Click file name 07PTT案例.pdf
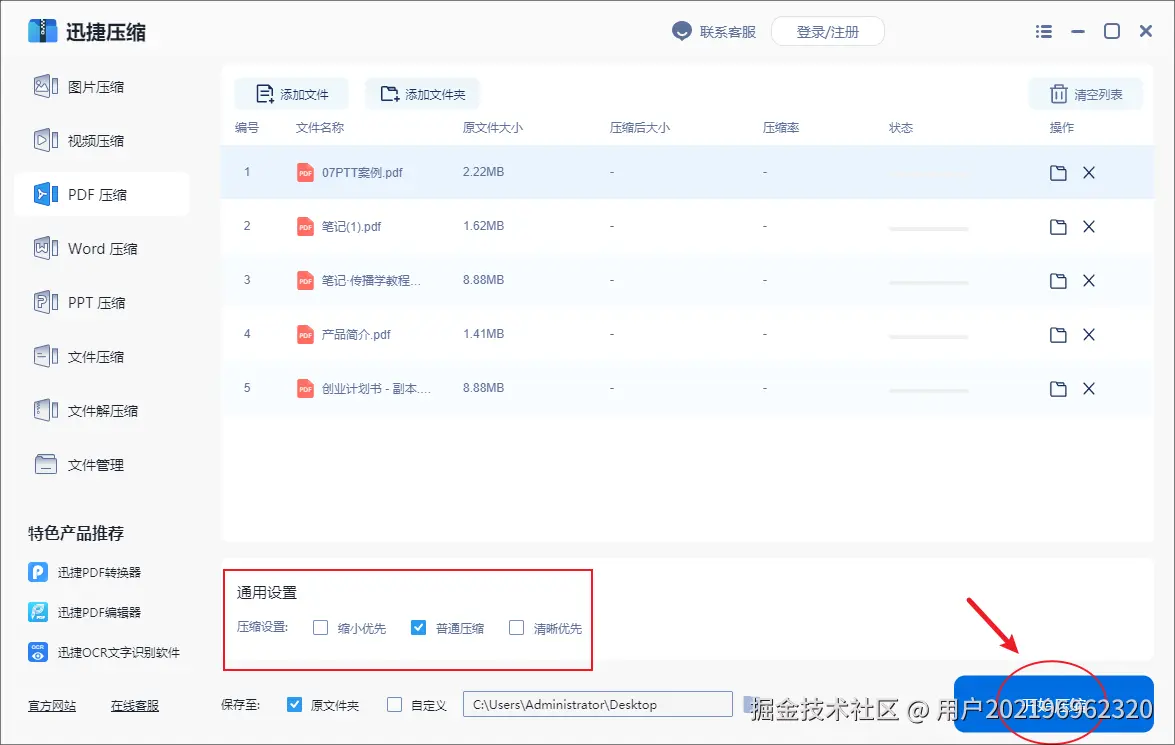 [x=362, y=172]
